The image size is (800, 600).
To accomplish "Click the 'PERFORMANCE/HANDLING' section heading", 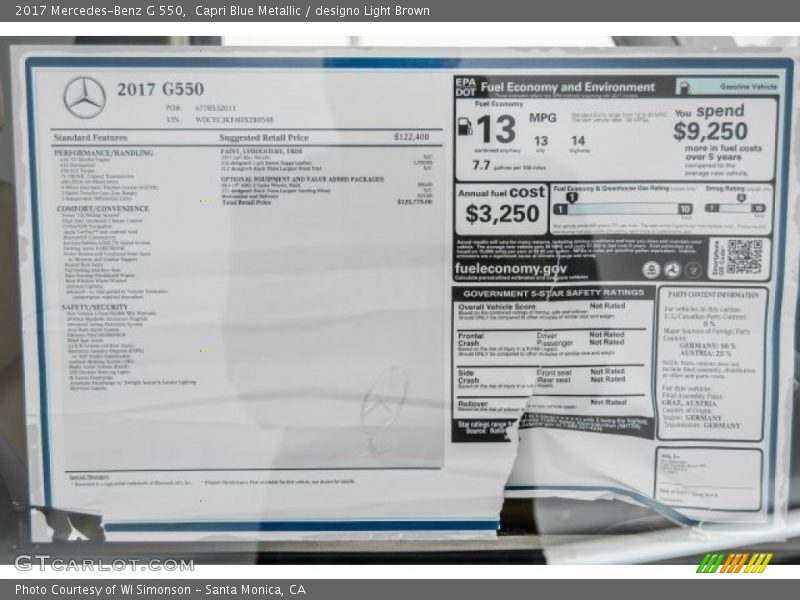I will [x=104, y=153].
